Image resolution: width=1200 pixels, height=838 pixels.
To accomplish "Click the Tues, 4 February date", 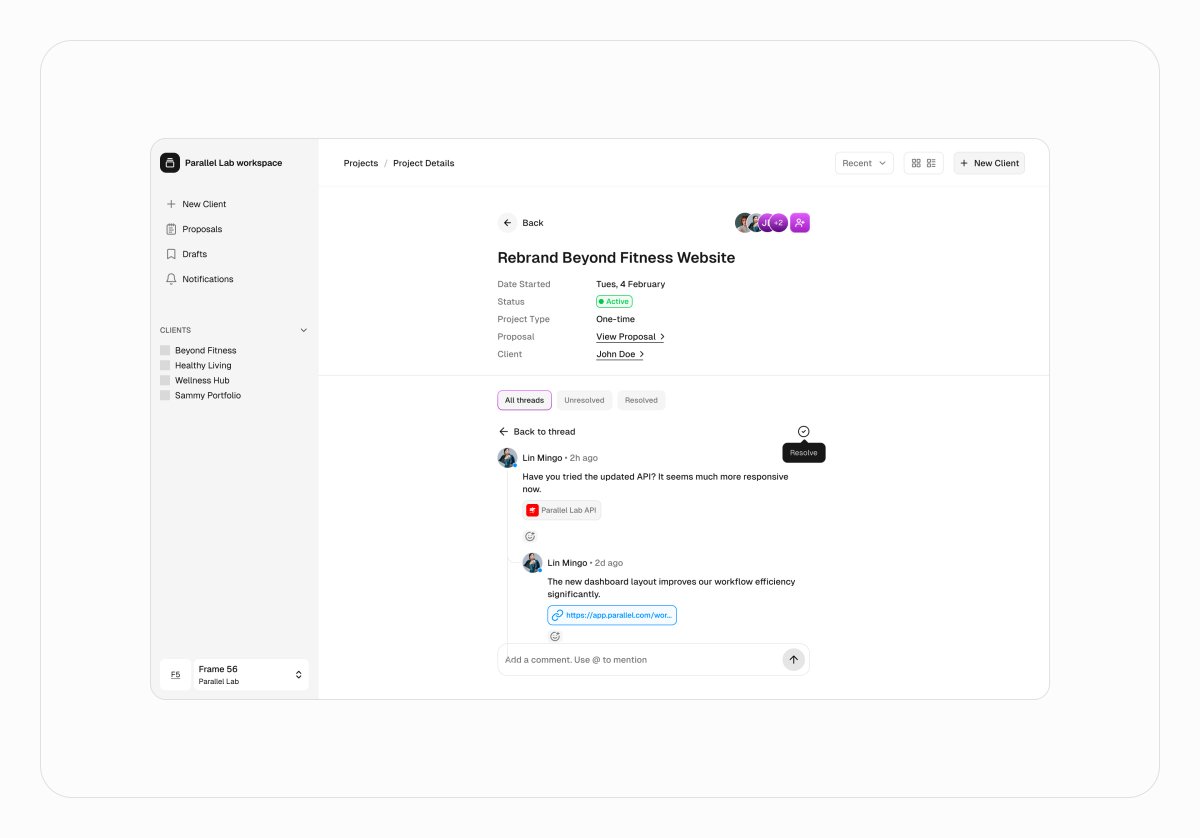I will (x=630, y=284).
